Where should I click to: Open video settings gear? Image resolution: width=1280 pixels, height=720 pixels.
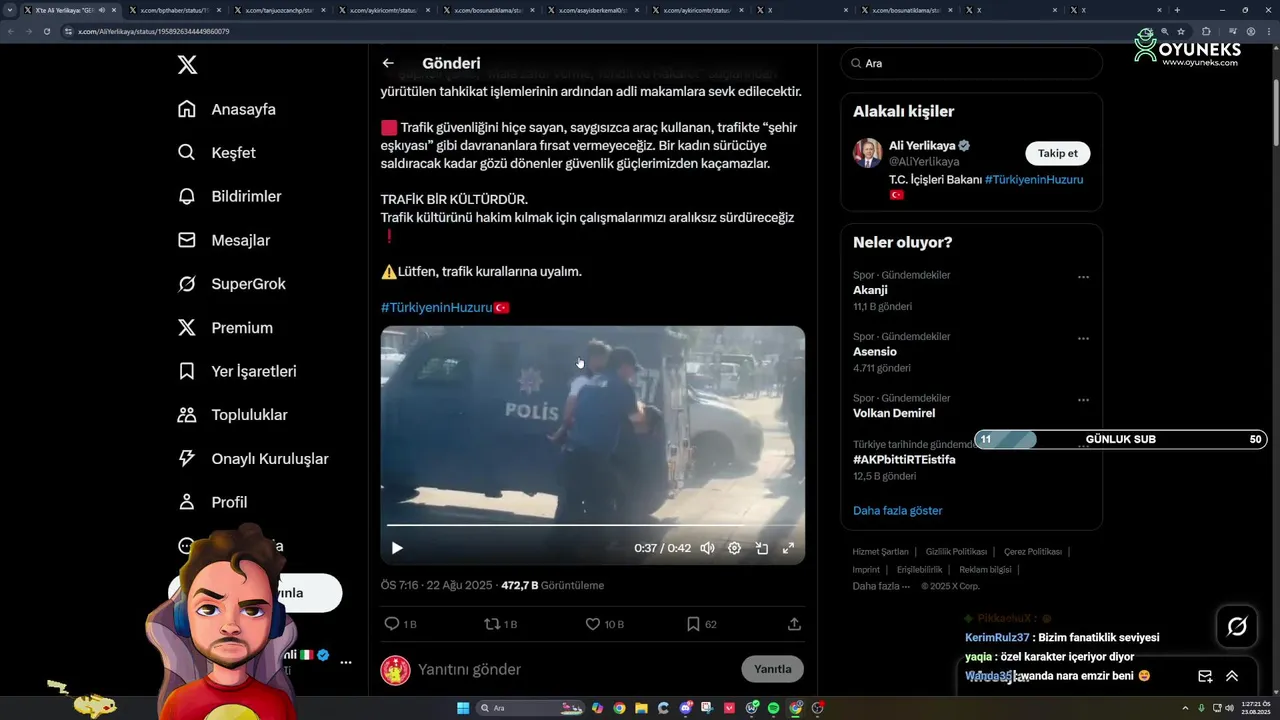tap(734, 548)
